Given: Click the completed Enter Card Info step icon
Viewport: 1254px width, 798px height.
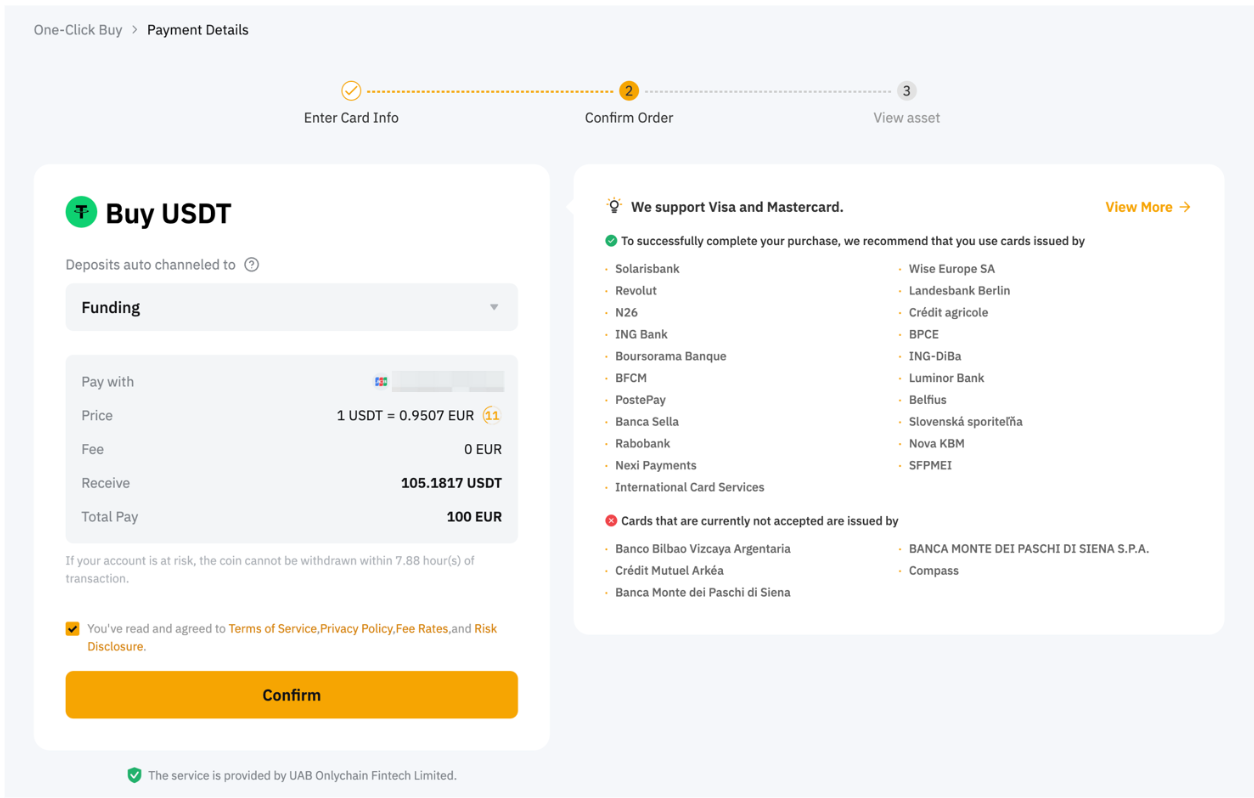Looking at the screenshot, I should (x=351, y=91).
